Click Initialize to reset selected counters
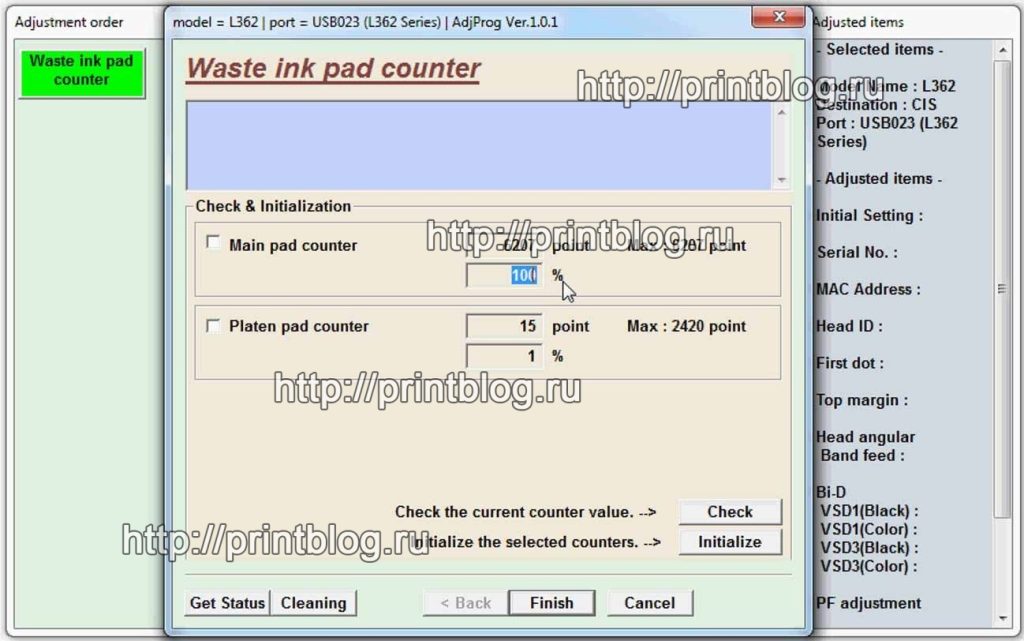Image resolution: width=1024 pixels, height=641 pixels. pyautogui.click(x=729, y=542)
